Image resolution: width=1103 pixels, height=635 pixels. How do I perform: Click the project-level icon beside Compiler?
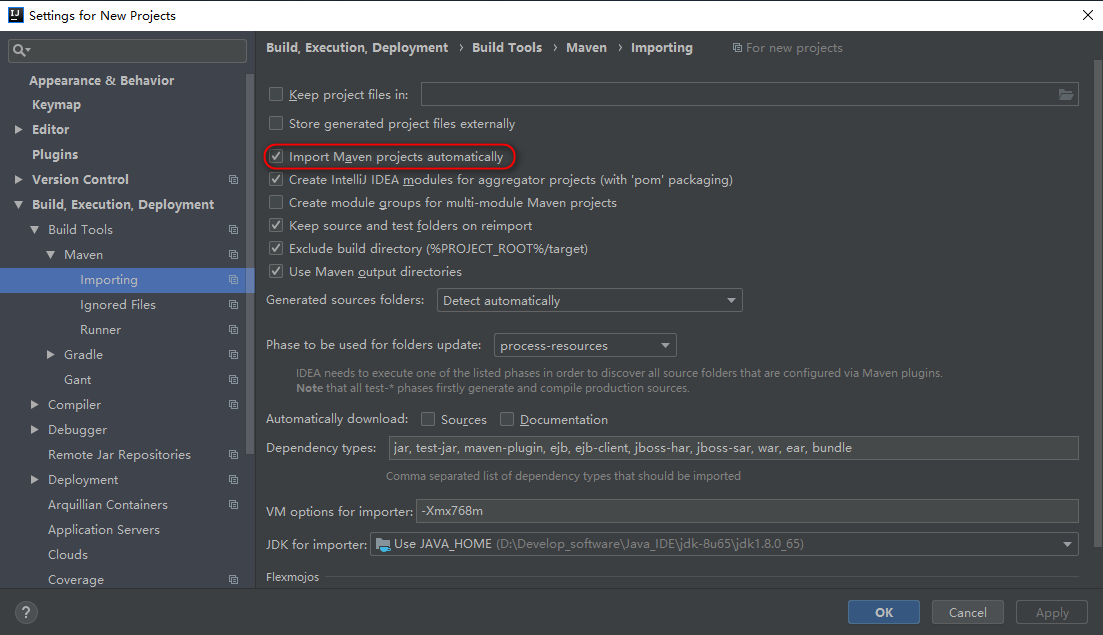[234, 404]
